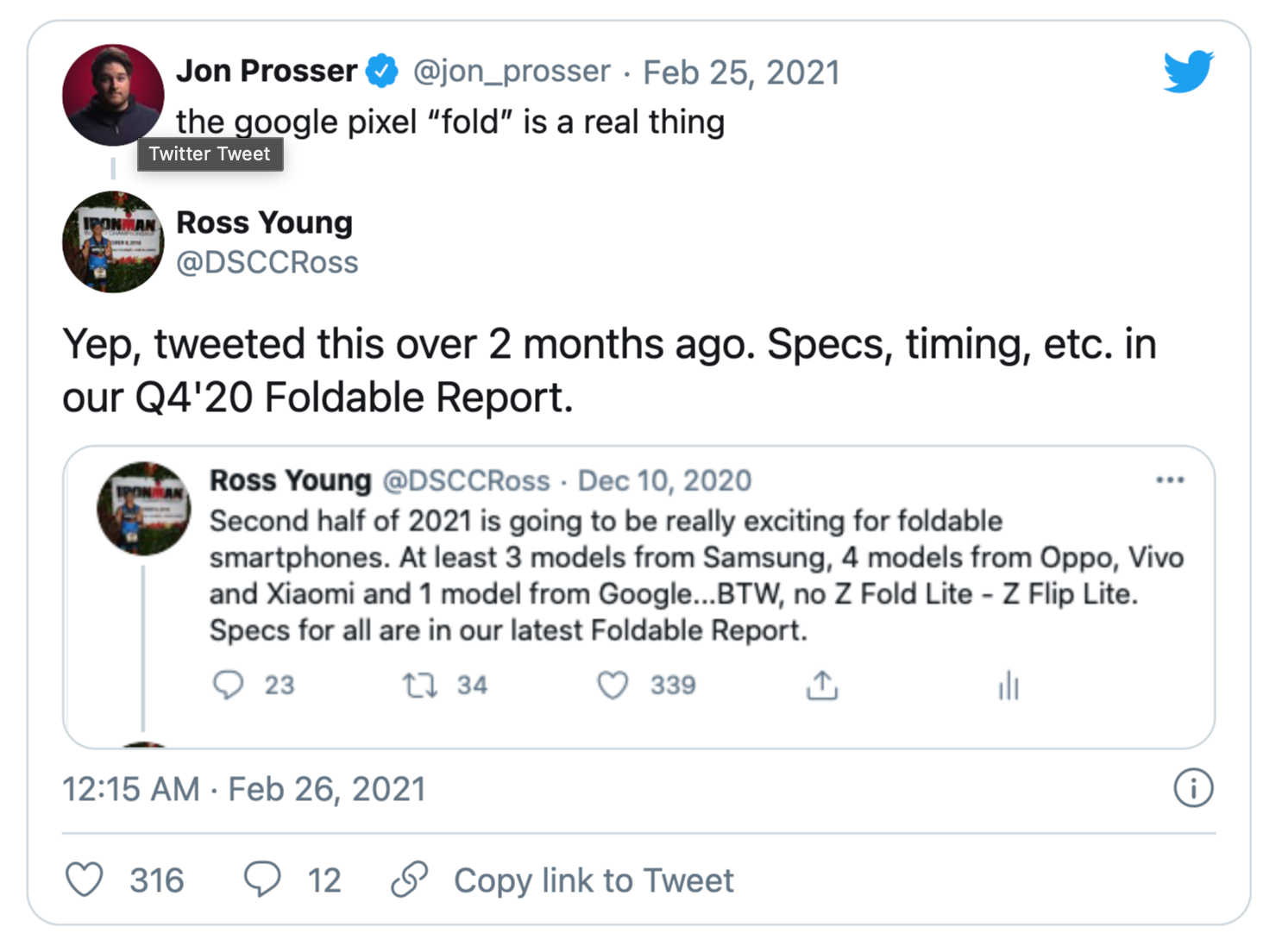Like the quoted tweet with 339 likes
1282x952 pixels.
(x=613, y=686)
